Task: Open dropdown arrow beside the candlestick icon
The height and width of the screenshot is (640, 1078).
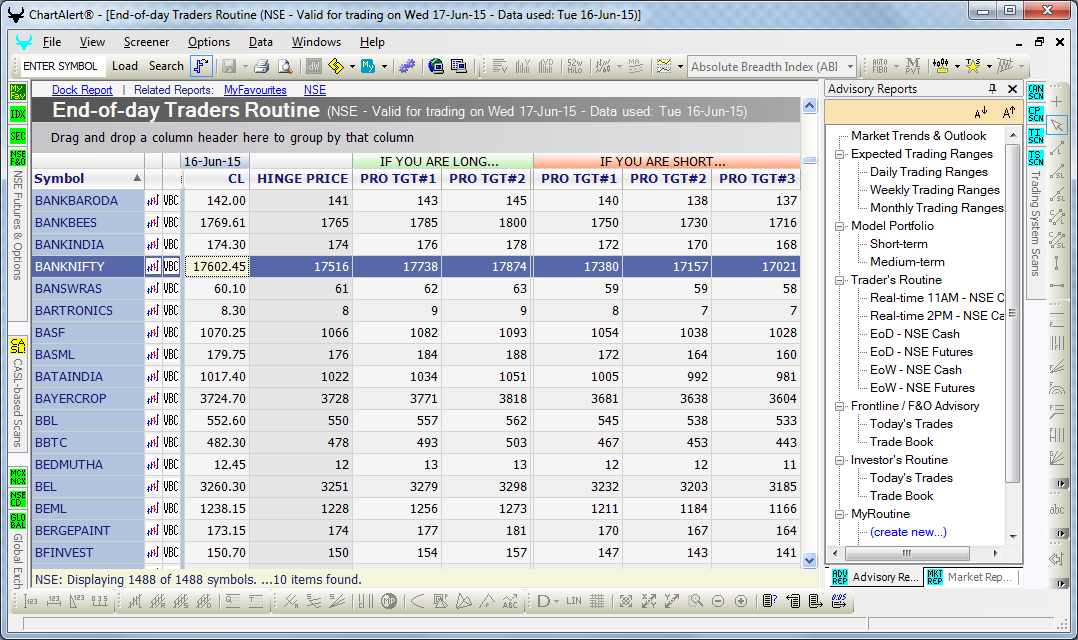Action: [x=957, y=67]
